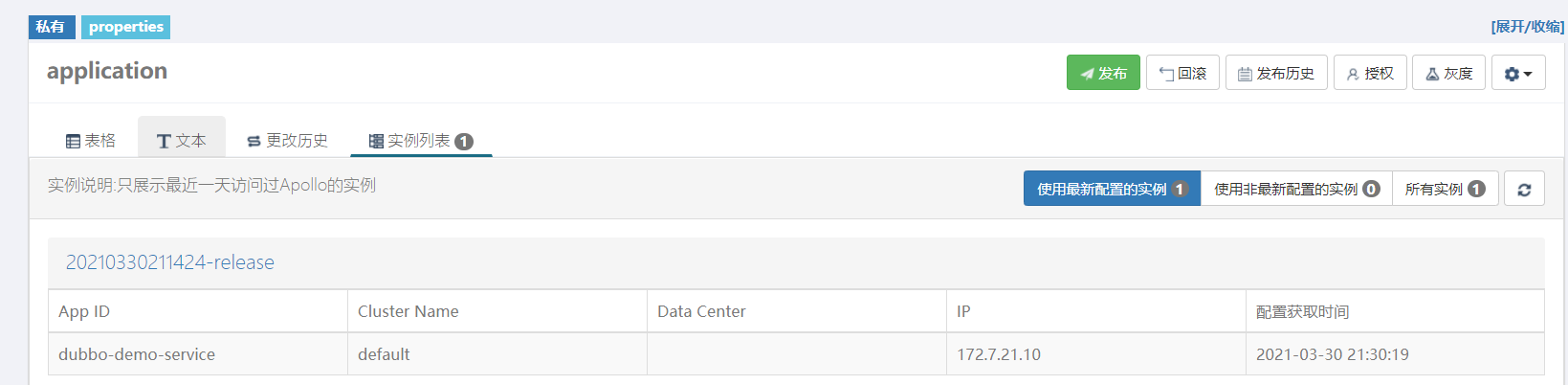This screenshot has width=1568, height=385.
Task: Click the 20210330211424-release link
Action: click(170, 262)
